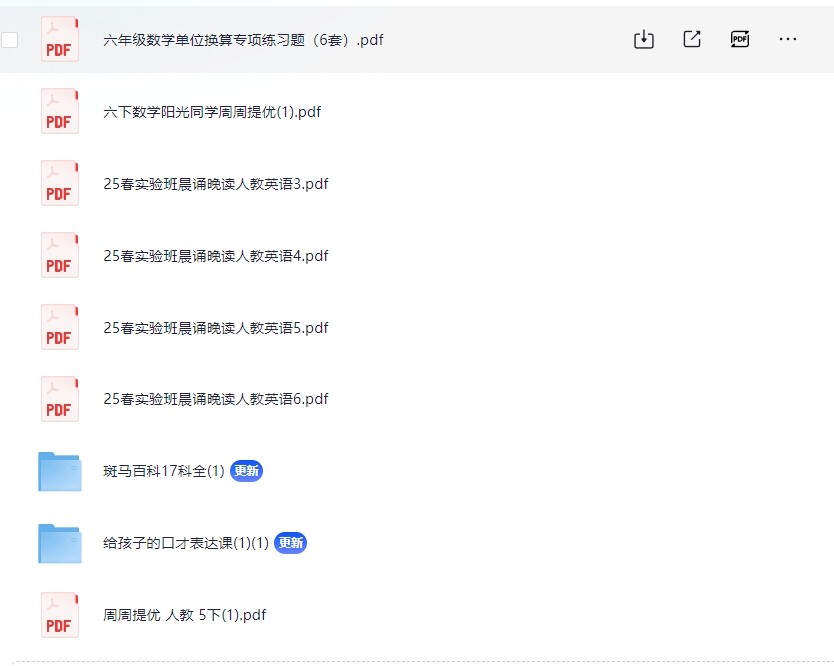Convert 六年级数学单位换算专项练习题 PDF
Viewport: 834px width, 666px height.
click(x=740, y=39)
